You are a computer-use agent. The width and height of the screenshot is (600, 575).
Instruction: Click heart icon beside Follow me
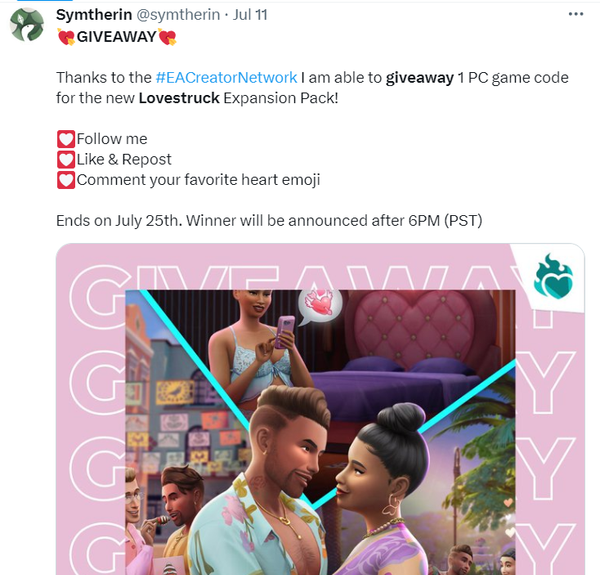click(x=66, y=139)
